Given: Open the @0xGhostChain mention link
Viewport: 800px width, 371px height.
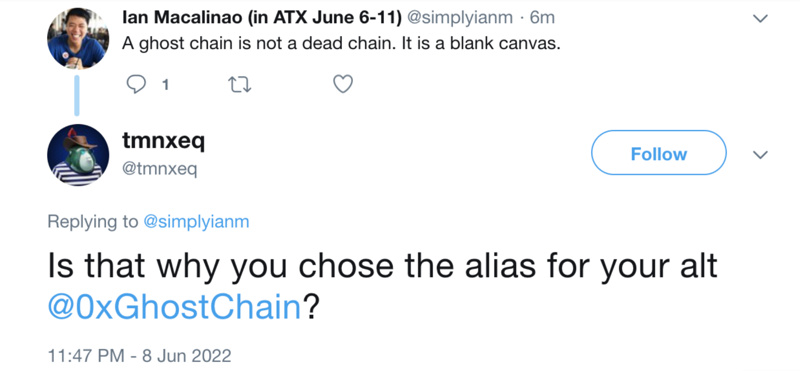Looking at the screenshot, I should pos(173,308).
